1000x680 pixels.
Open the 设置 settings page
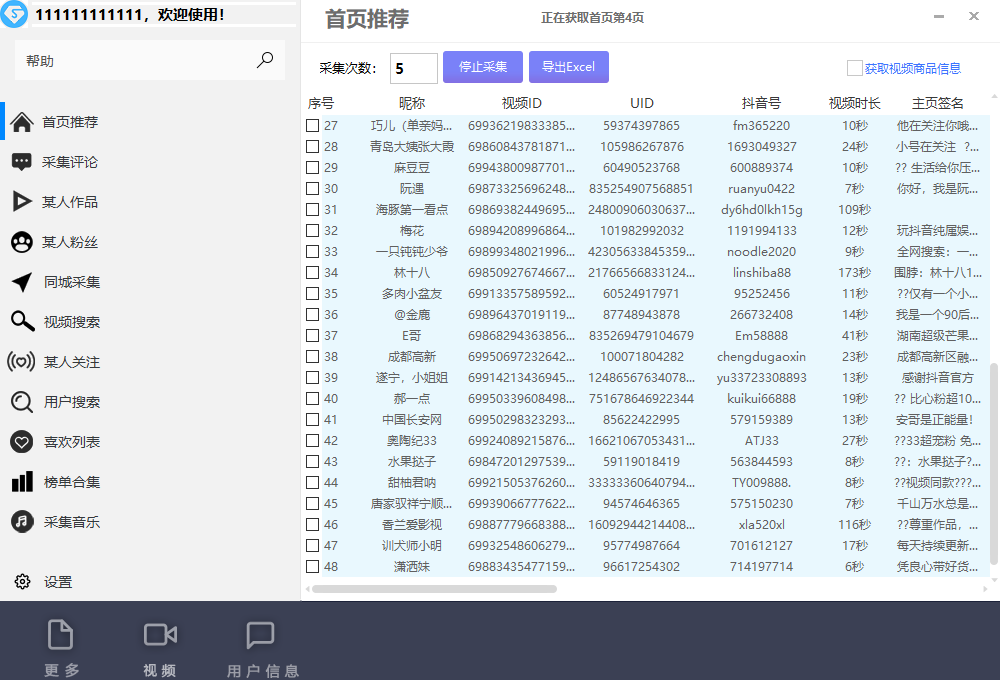22,581
